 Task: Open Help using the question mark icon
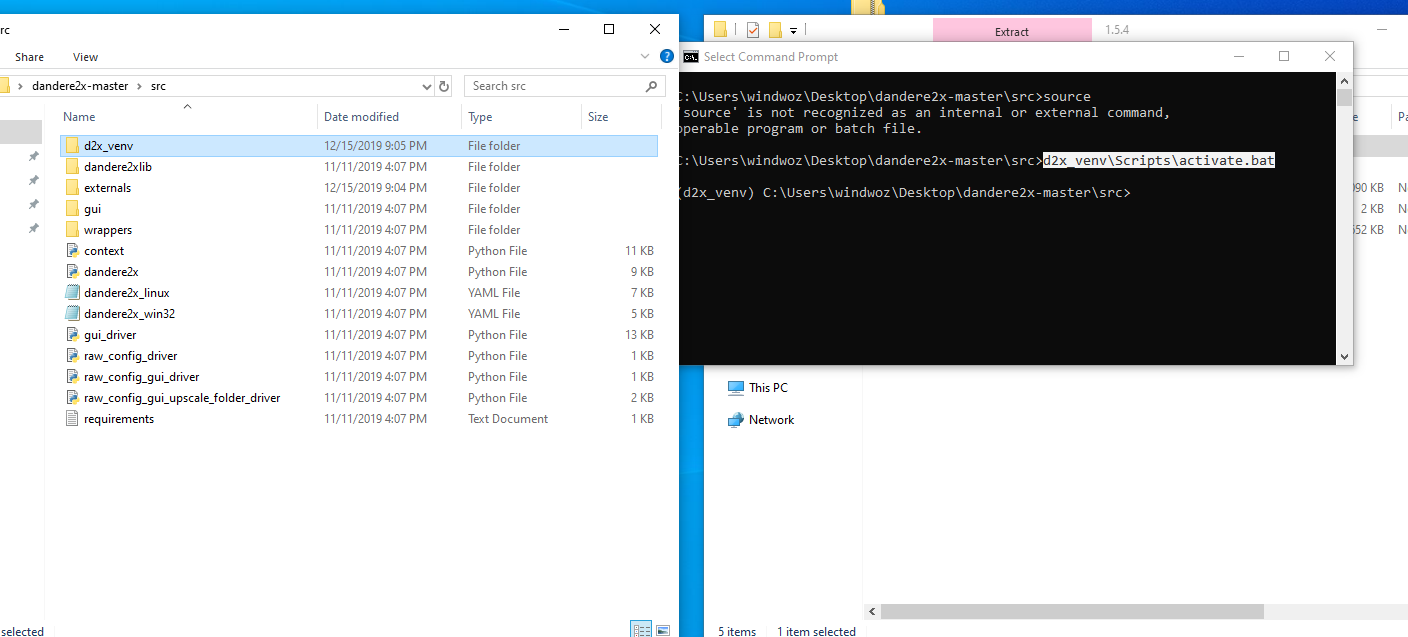[x=666, y=56]
